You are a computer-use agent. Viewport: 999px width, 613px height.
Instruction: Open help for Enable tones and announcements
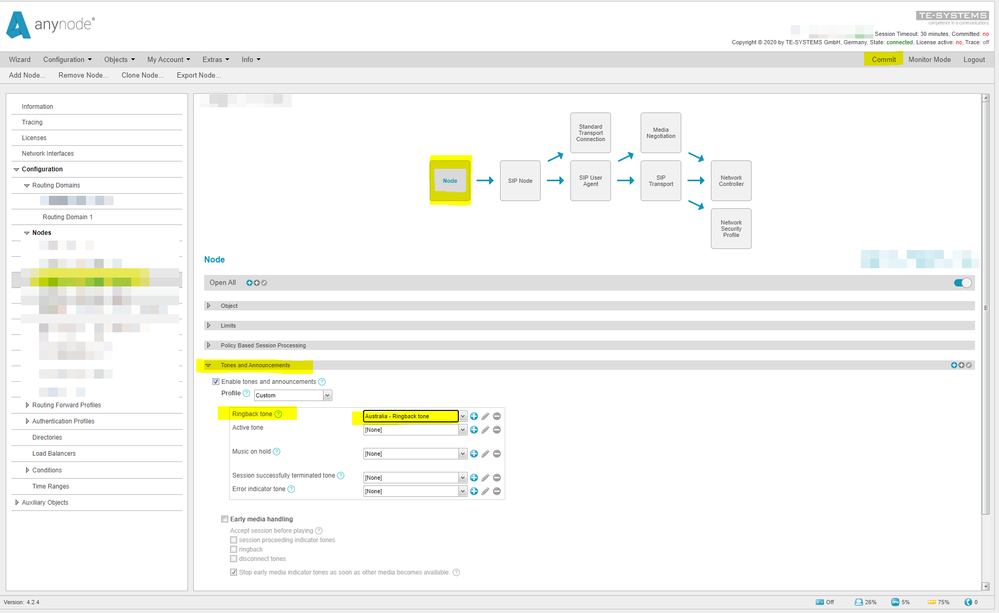pos(322,382)
